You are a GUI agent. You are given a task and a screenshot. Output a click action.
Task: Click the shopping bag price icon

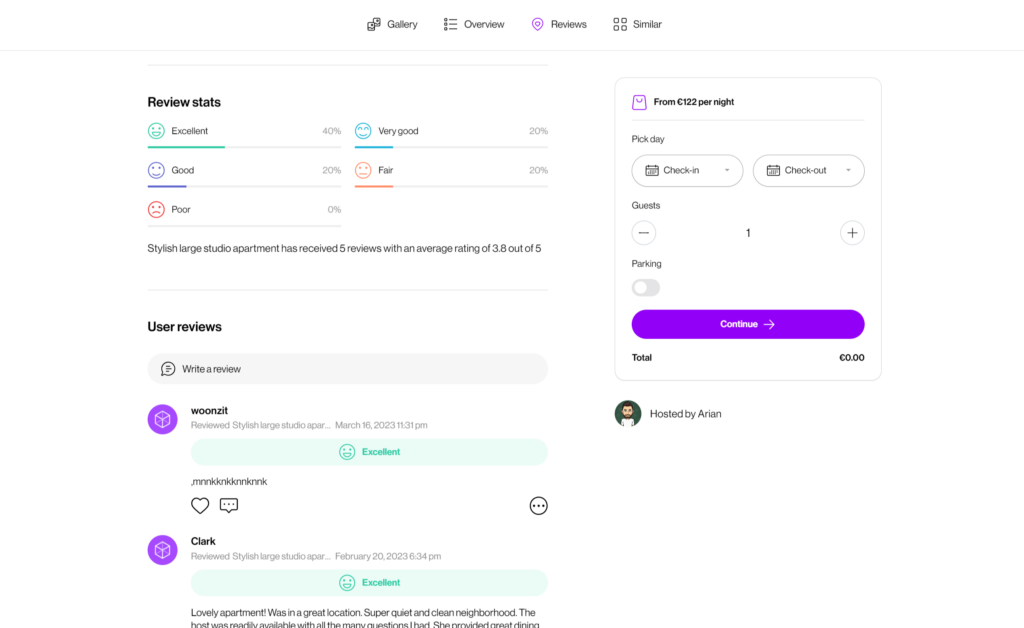click(x=639, y=102)
